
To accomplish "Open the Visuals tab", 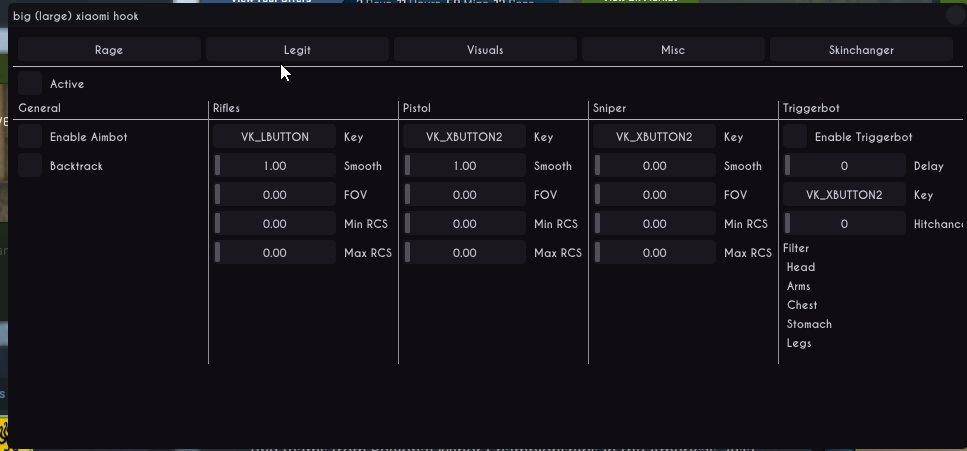I will (485, 50).
